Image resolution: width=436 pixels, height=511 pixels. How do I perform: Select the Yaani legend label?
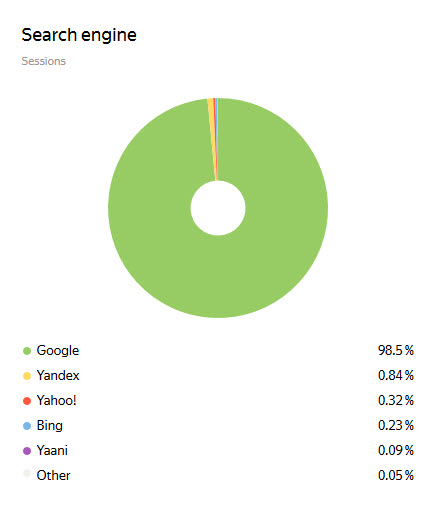[x=52, y=450]
